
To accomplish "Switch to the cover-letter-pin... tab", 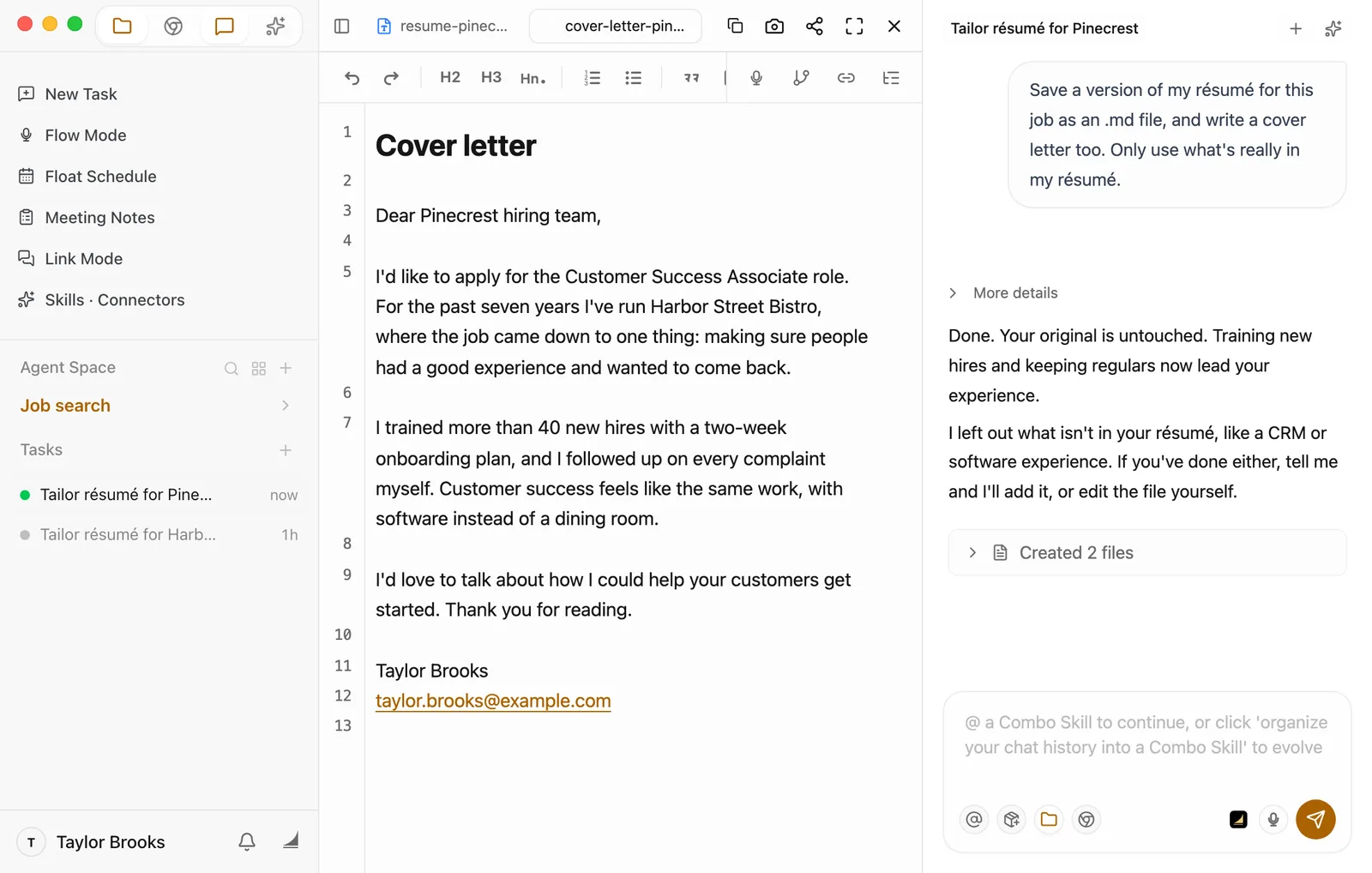I will click(x=616, y=26).
